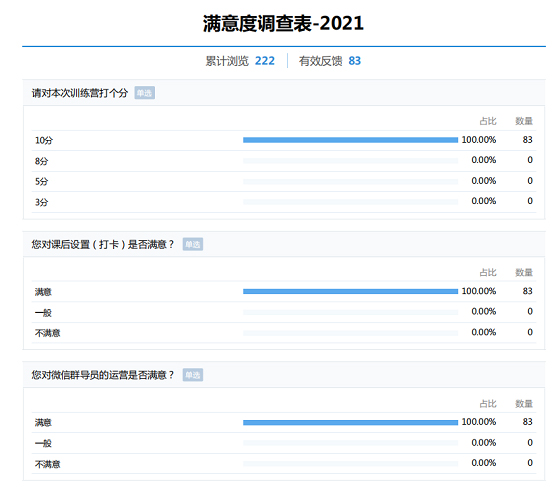Click the blue 满意 bar in 打卡 section
The height and width of the screenshot is (490, 560).
point(350,291)
